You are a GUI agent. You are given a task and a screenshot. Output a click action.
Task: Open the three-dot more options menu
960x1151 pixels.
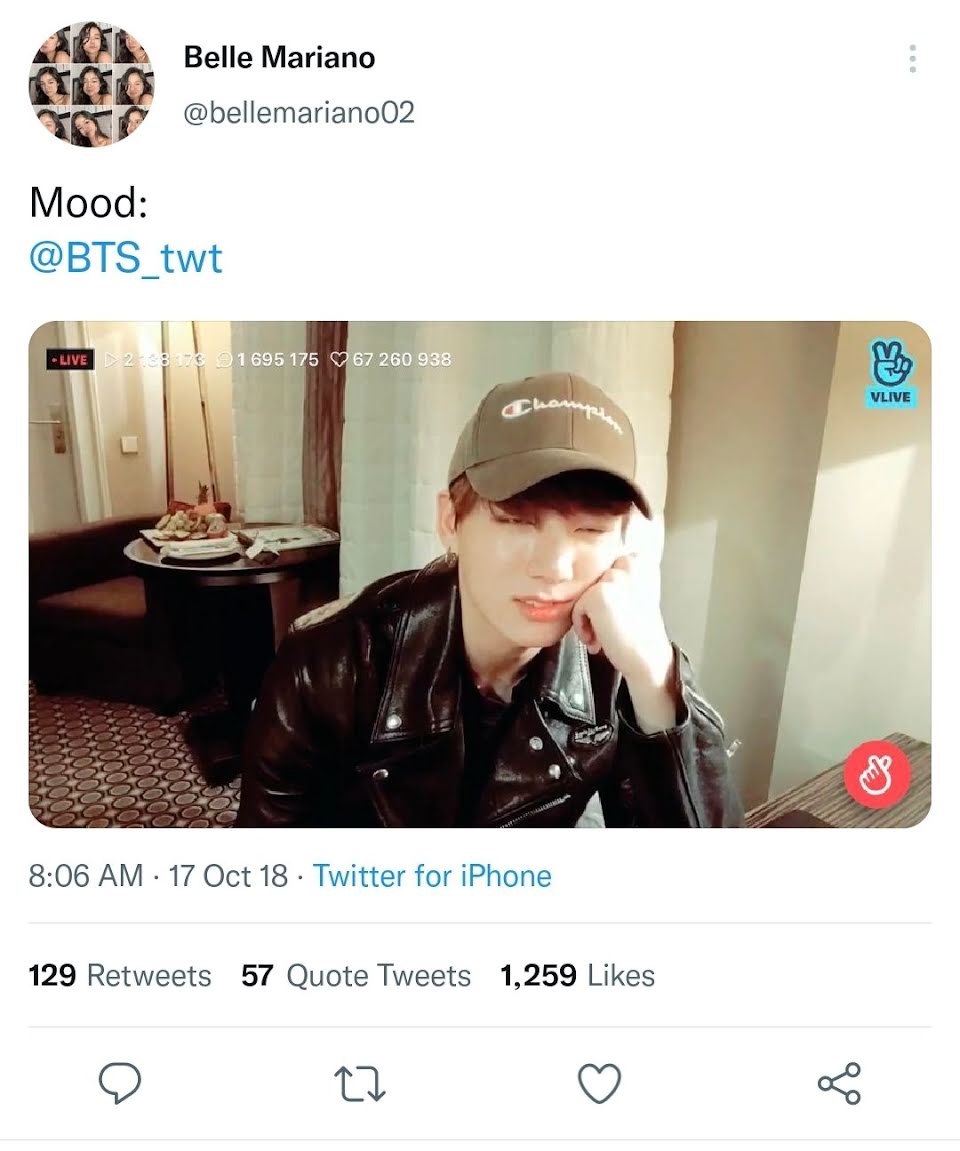912,59
